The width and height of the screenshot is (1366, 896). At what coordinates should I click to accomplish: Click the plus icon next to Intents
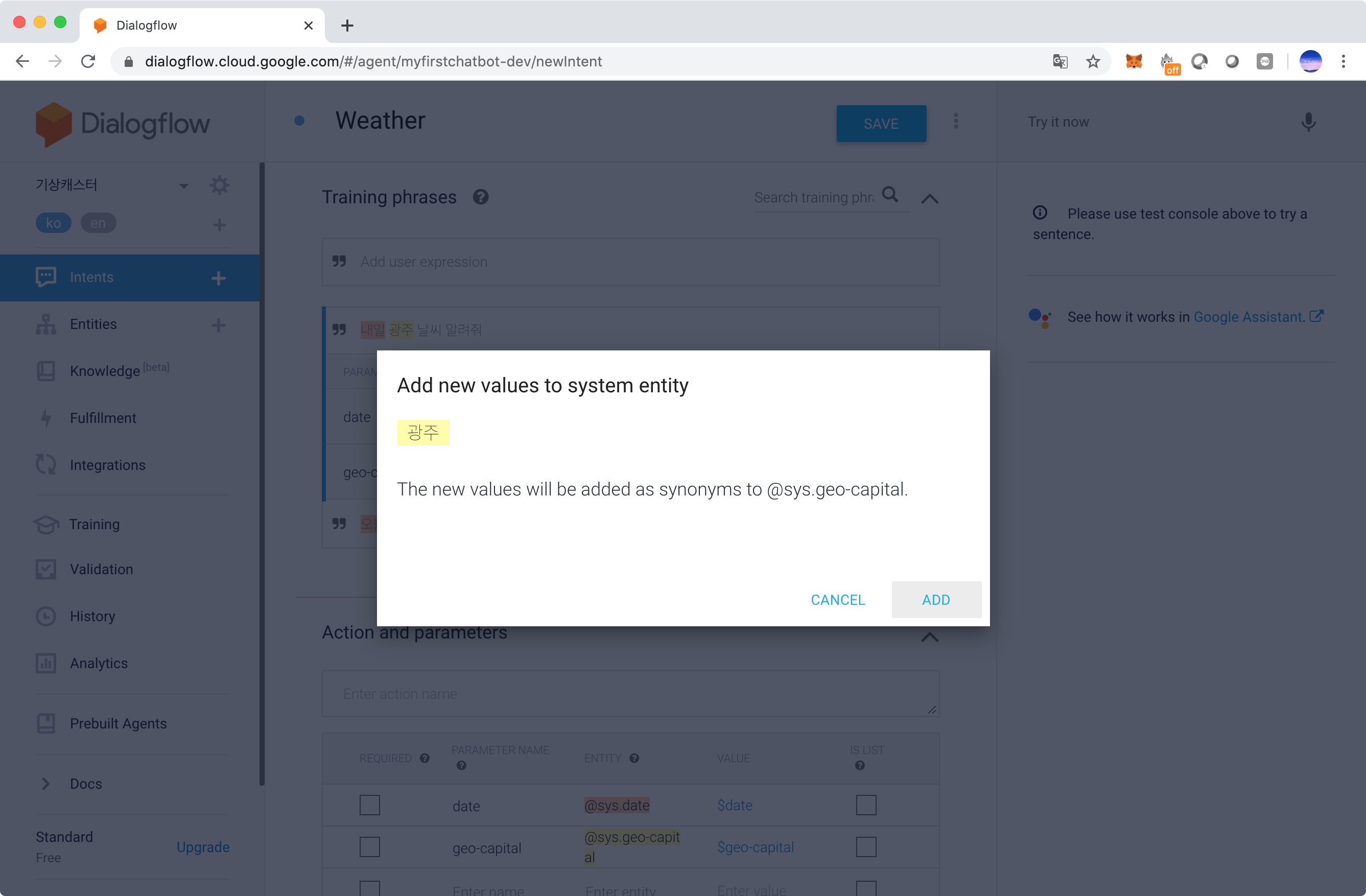[218, 278]
